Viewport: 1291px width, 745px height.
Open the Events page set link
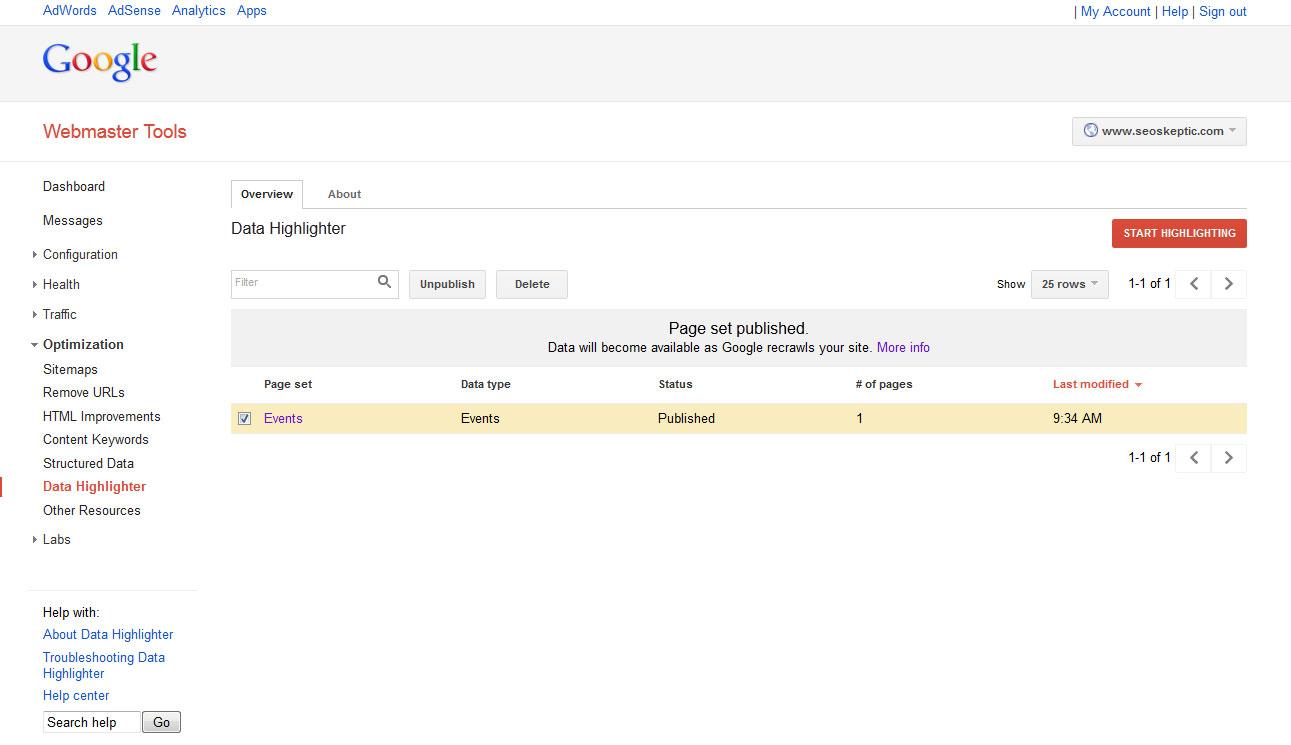(283, 419)
